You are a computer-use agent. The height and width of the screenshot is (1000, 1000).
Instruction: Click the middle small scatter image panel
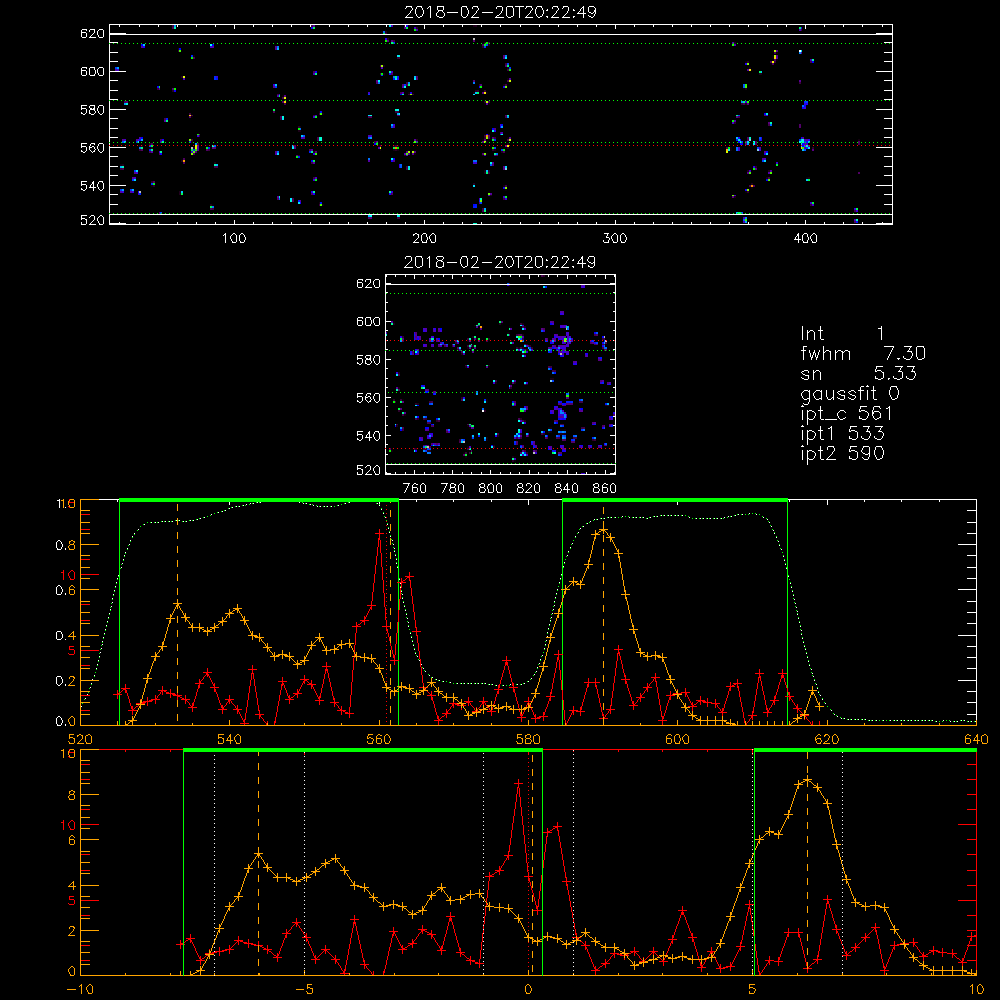click(x=501, y=374)
